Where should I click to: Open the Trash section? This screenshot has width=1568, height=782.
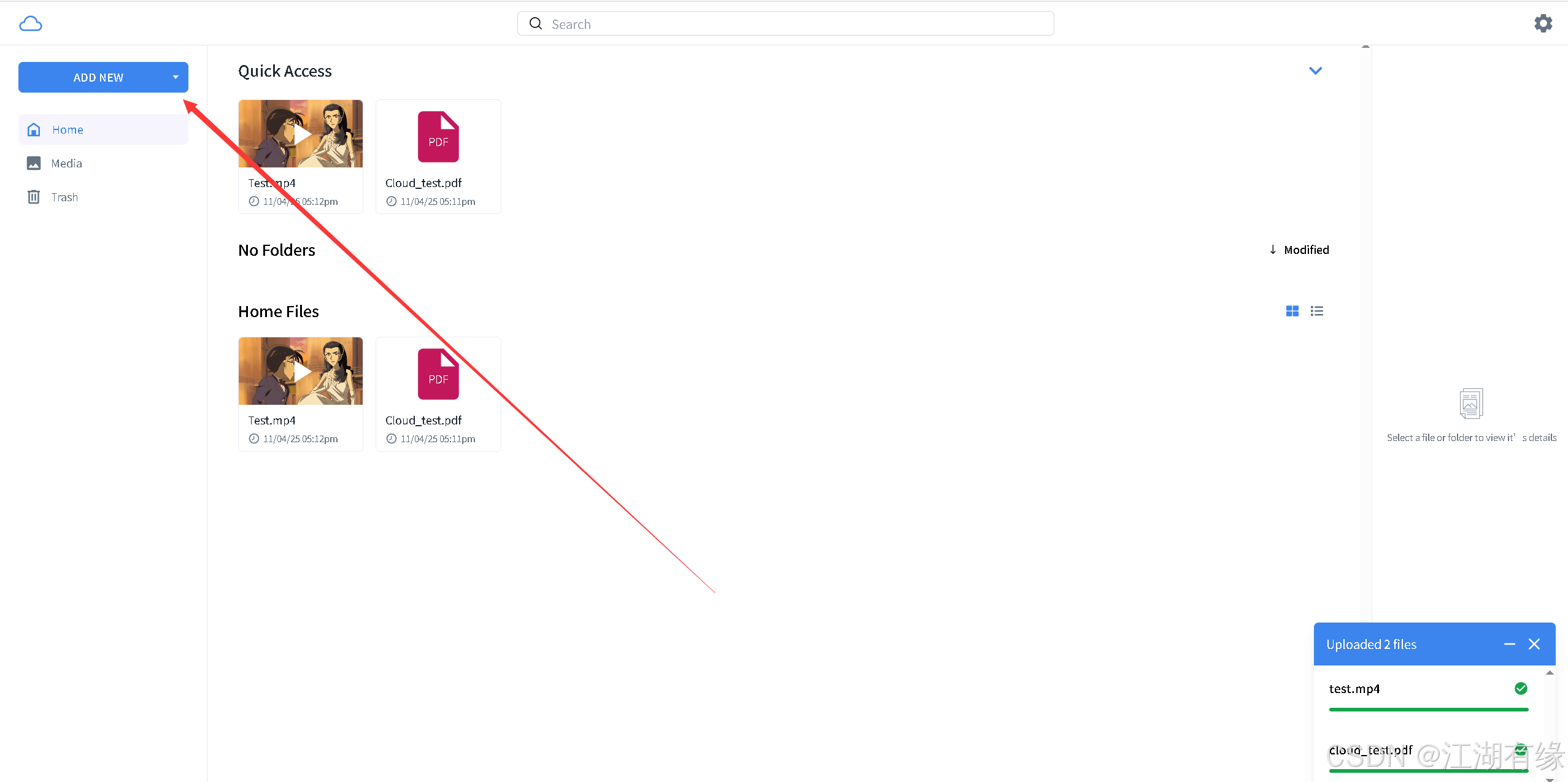[64, 197]
